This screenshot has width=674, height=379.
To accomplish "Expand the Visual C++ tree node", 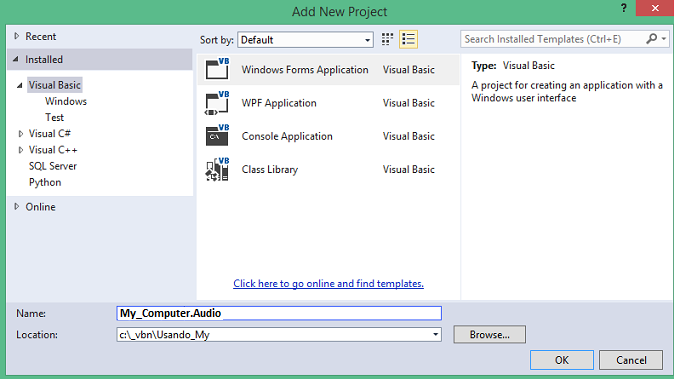I will 21,150.
